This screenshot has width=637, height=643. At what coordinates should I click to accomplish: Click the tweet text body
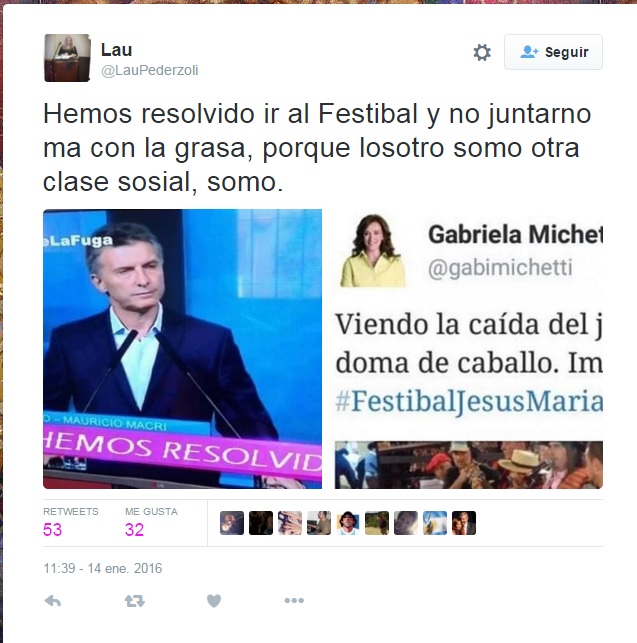click(317, 147)
